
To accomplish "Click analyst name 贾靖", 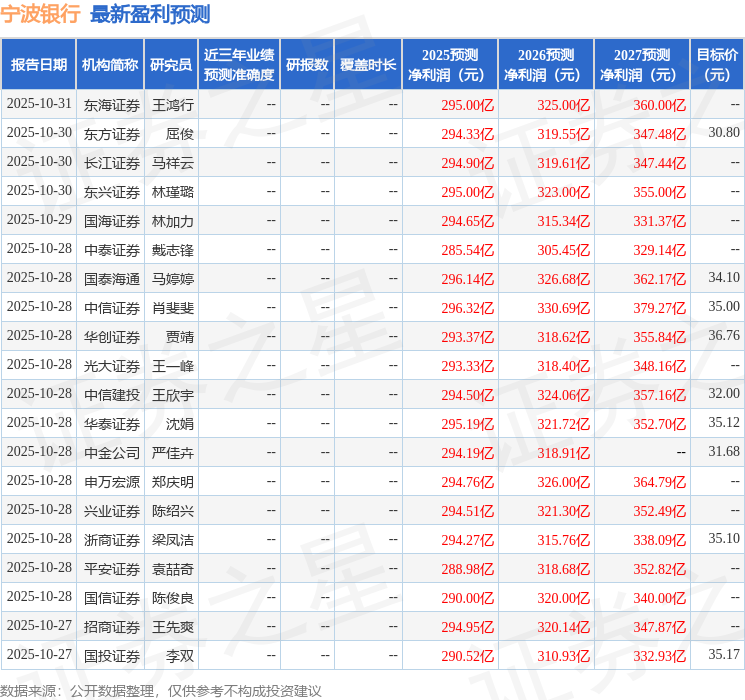I will tap(180, 337).
